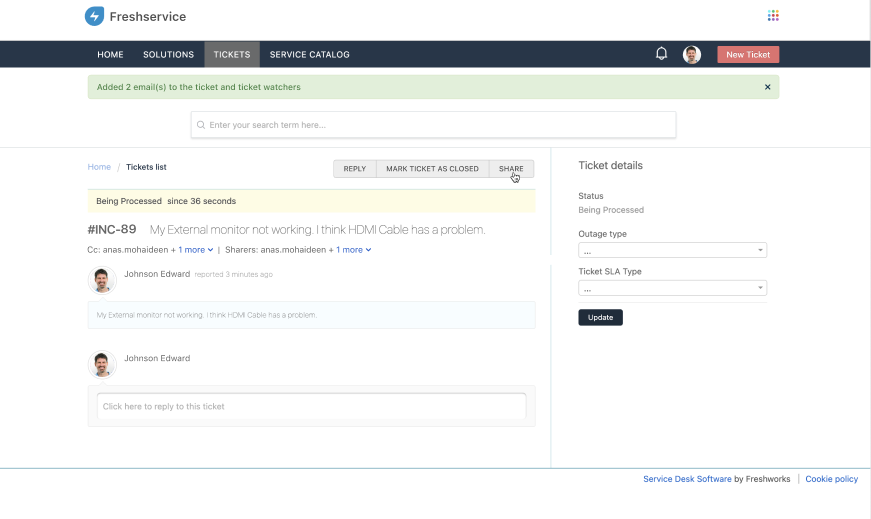Focus the search term input field
871x519 pixels.
click(x=433, y=125)
